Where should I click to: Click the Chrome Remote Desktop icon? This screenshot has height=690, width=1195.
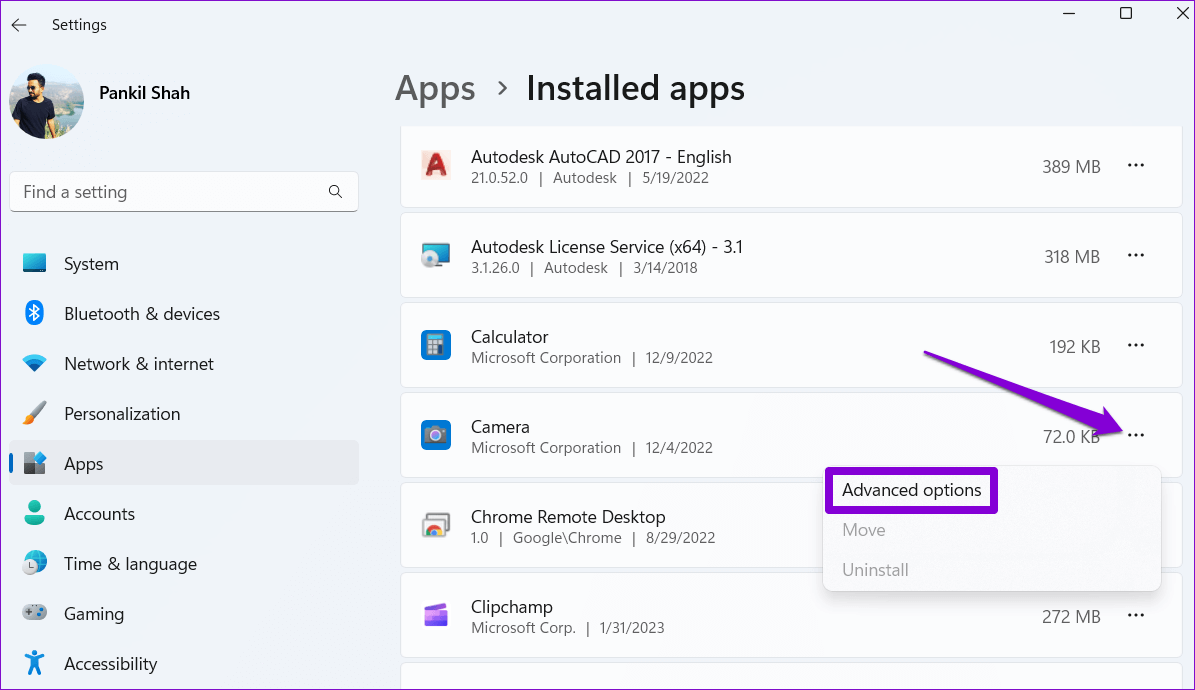tap(436, 525)
